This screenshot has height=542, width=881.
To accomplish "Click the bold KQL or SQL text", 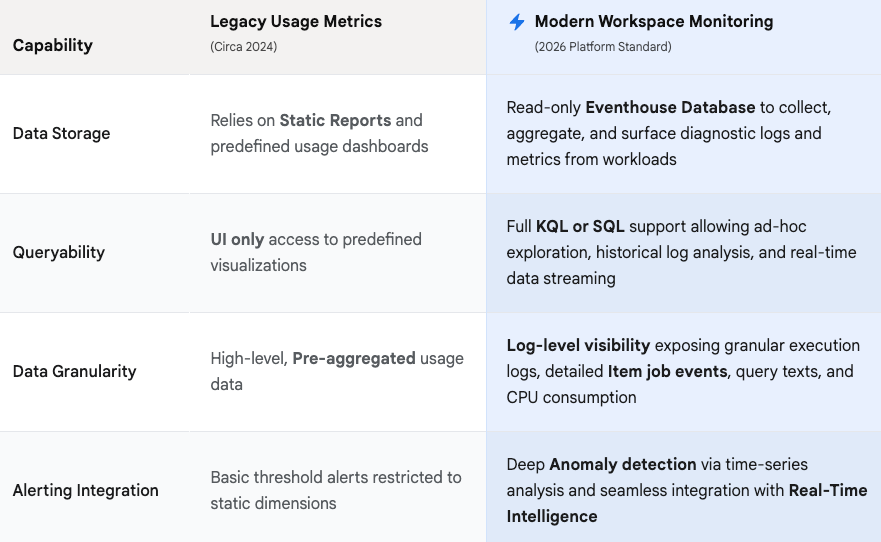I will coord(580,226).
